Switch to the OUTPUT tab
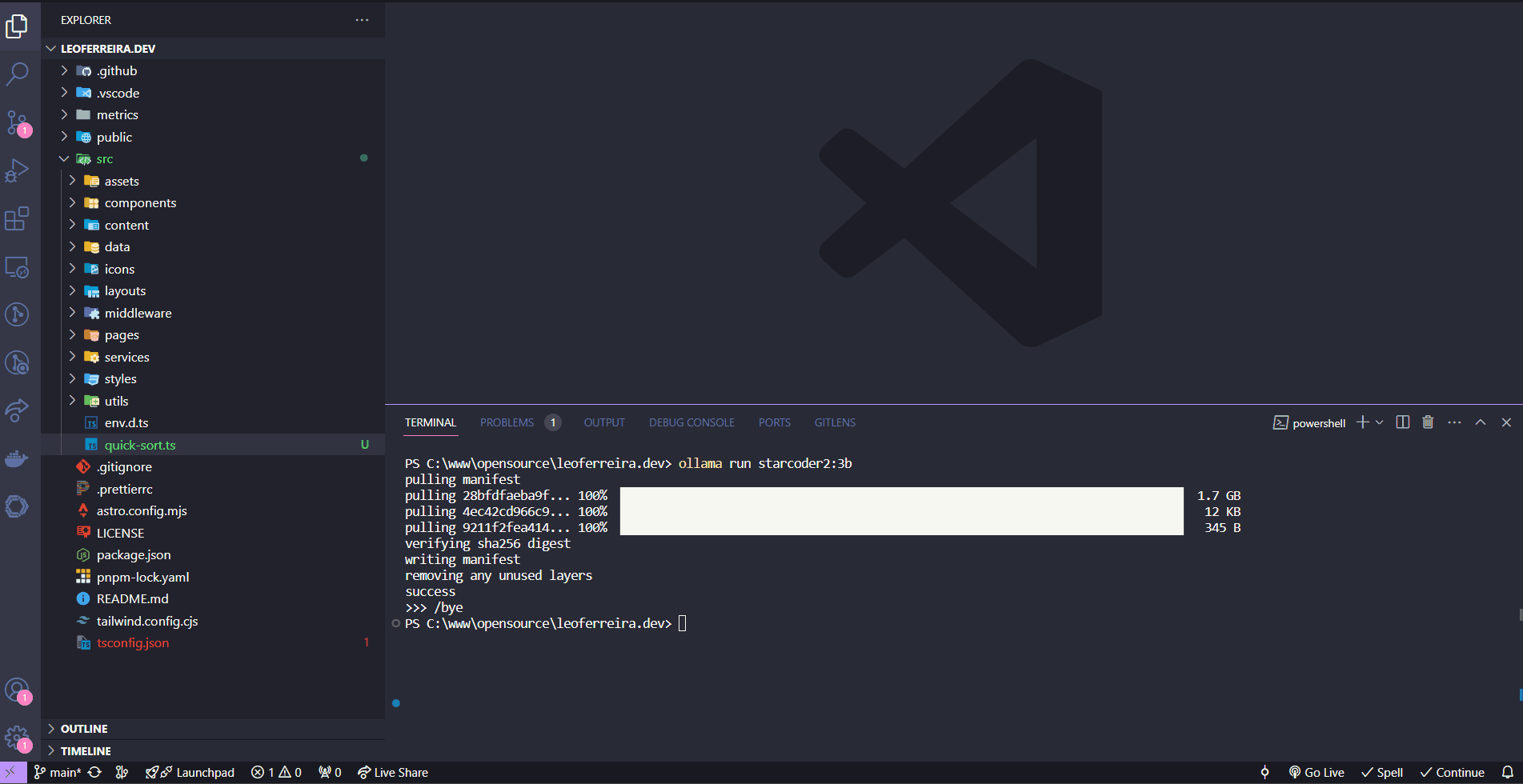 click(x=604, y=422)
